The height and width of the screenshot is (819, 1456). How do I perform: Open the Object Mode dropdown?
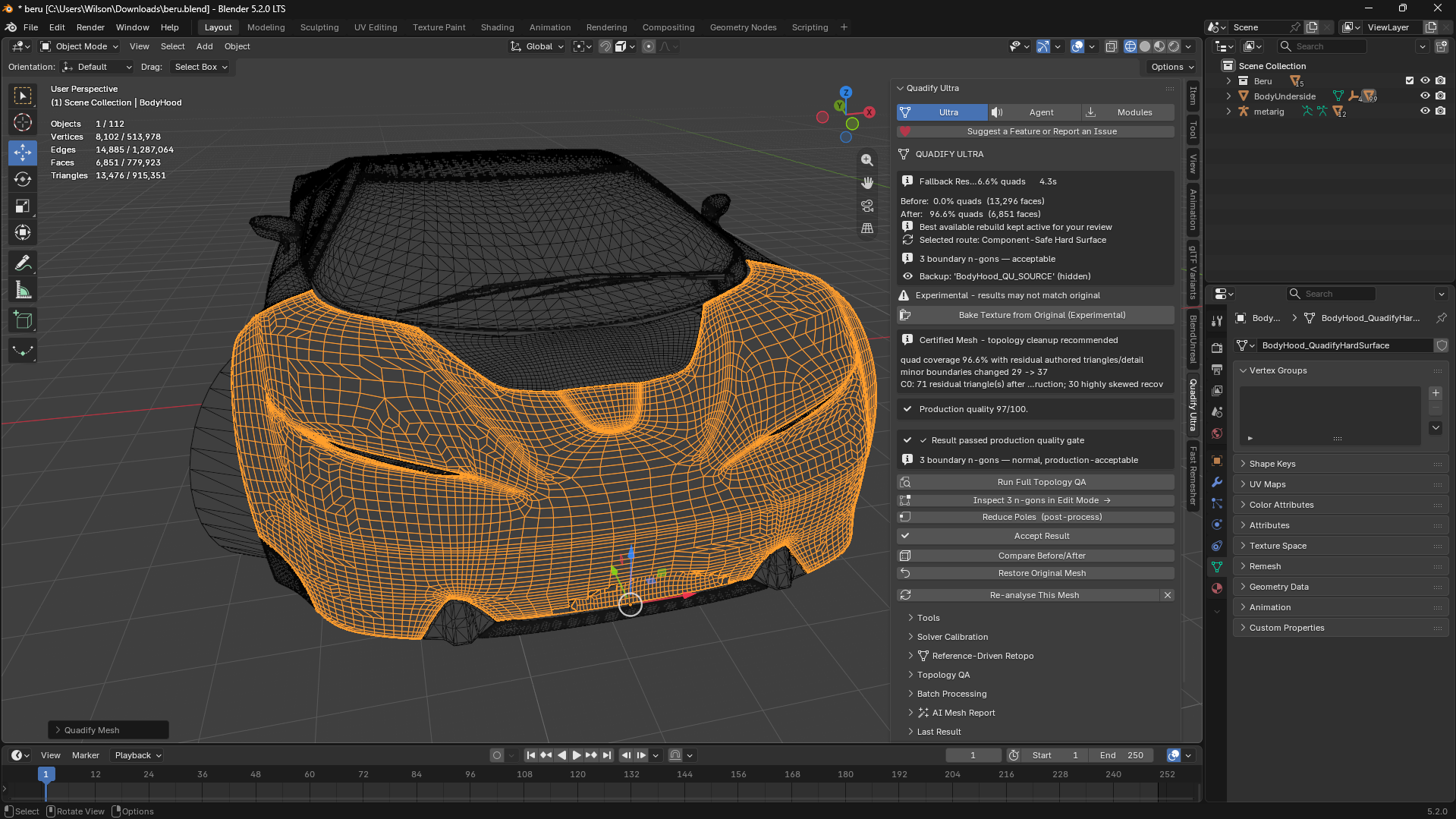coord(80,46)
